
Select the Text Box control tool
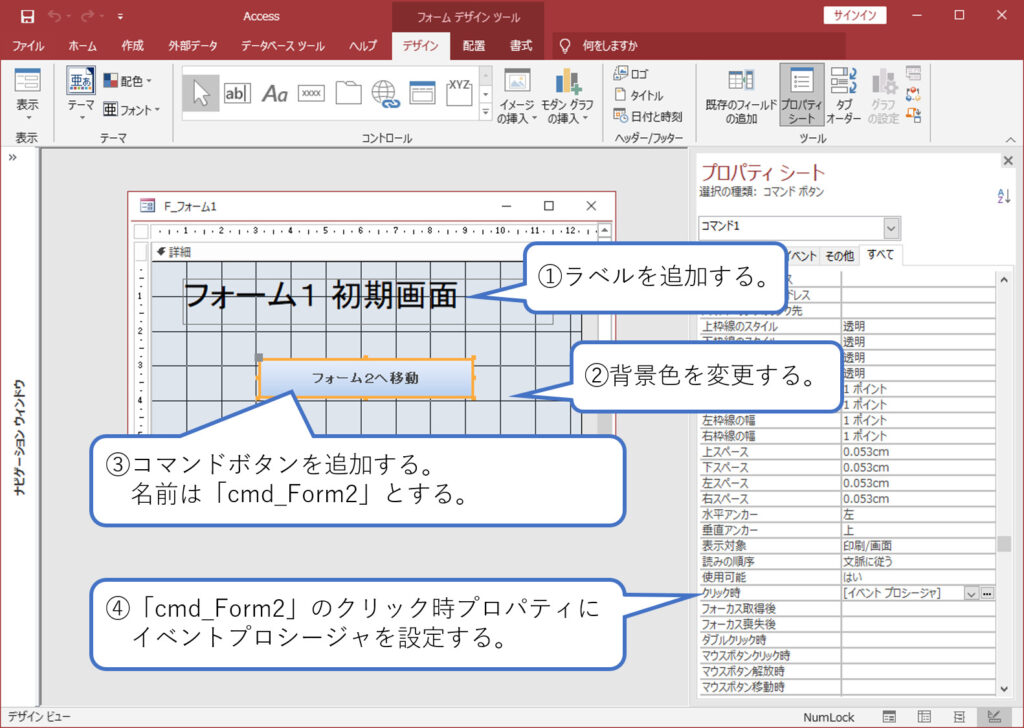click(x=237, y=93)
